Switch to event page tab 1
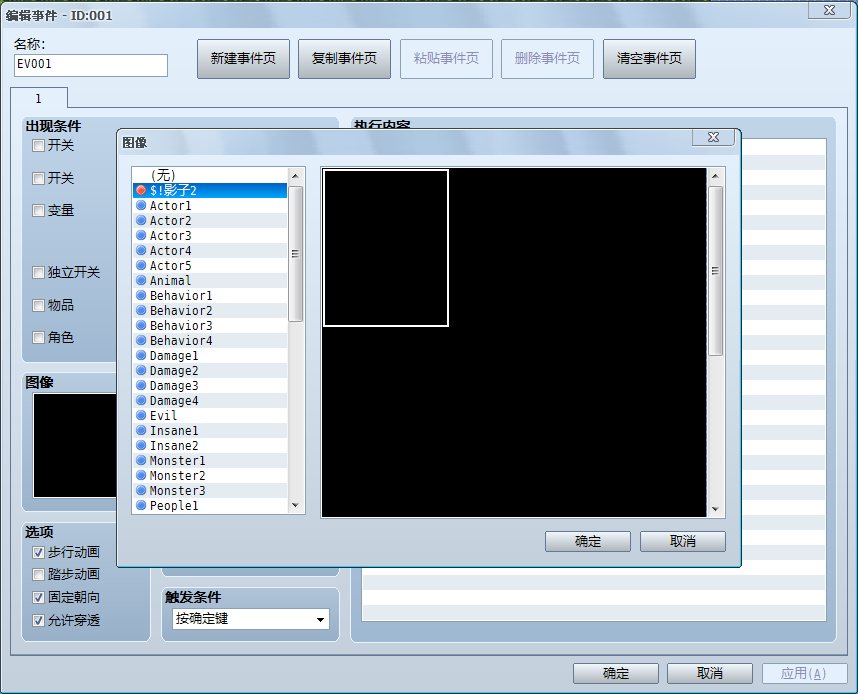This screenshot has width=858, height=694. (x=38, y=99)
